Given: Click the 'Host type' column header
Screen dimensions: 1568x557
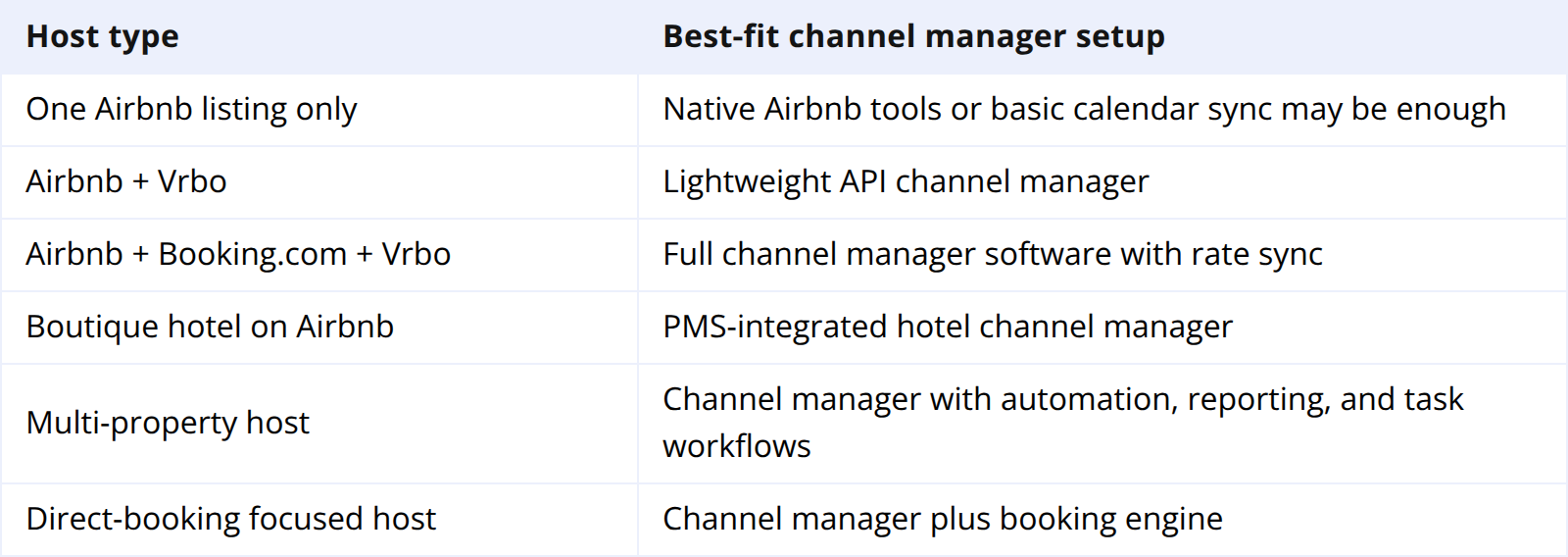Looking at the screenshot, I should tap(318, 36).
